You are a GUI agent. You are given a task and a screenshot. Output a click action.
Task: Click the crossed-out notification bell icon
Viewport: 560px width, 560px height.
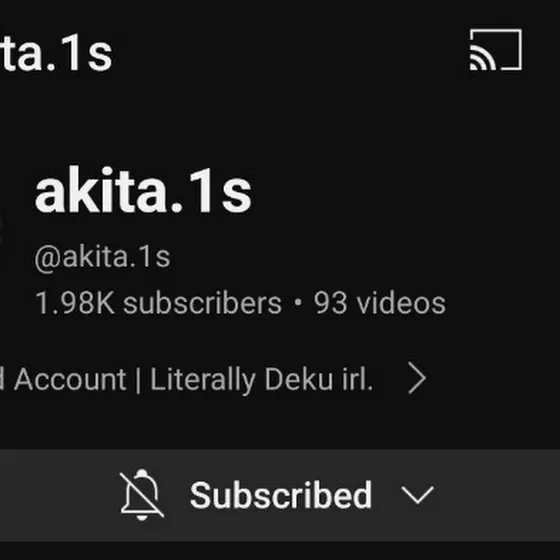tap(142, 495)
